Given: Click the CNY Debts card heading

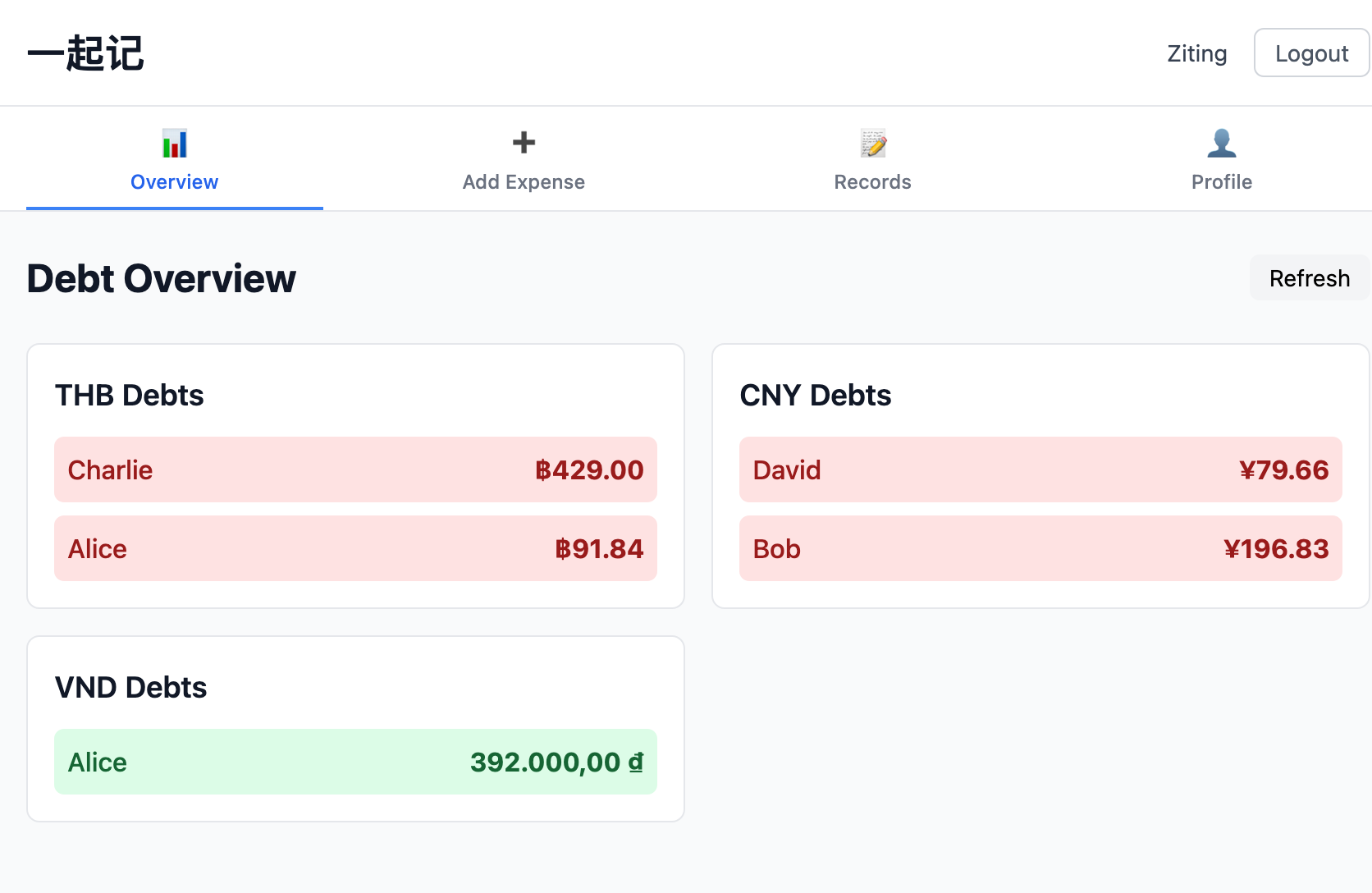Looking at the screenshot, I should pos(815,396).
